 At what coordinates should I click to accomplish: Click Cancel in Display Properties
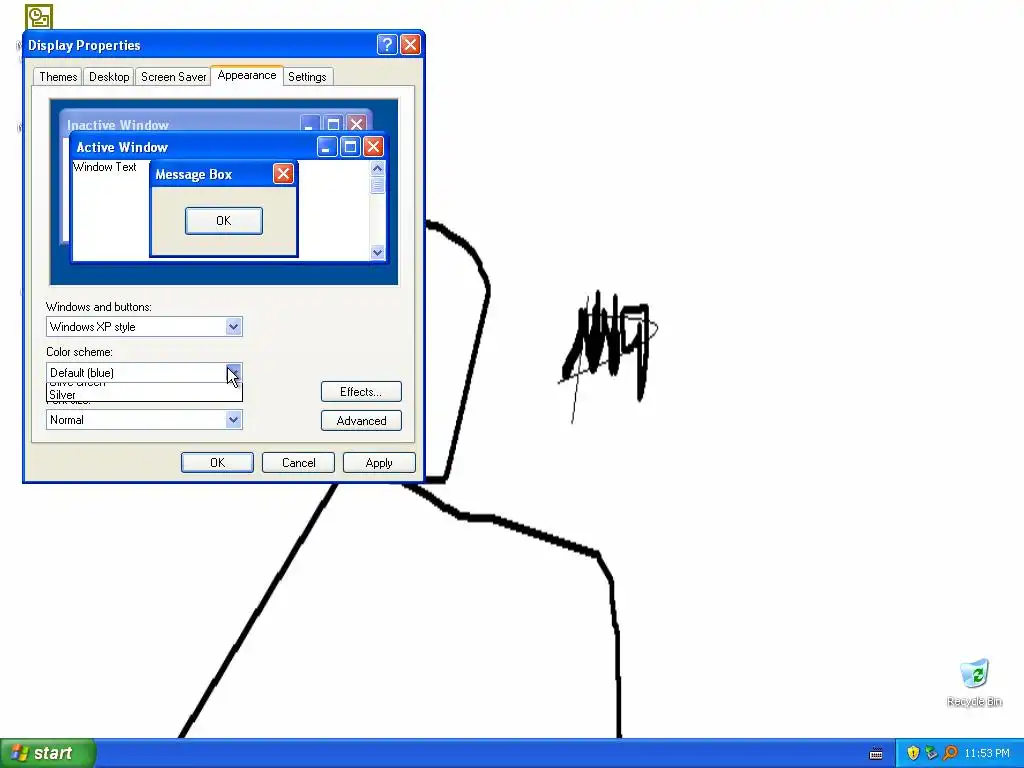pos(298,462)
